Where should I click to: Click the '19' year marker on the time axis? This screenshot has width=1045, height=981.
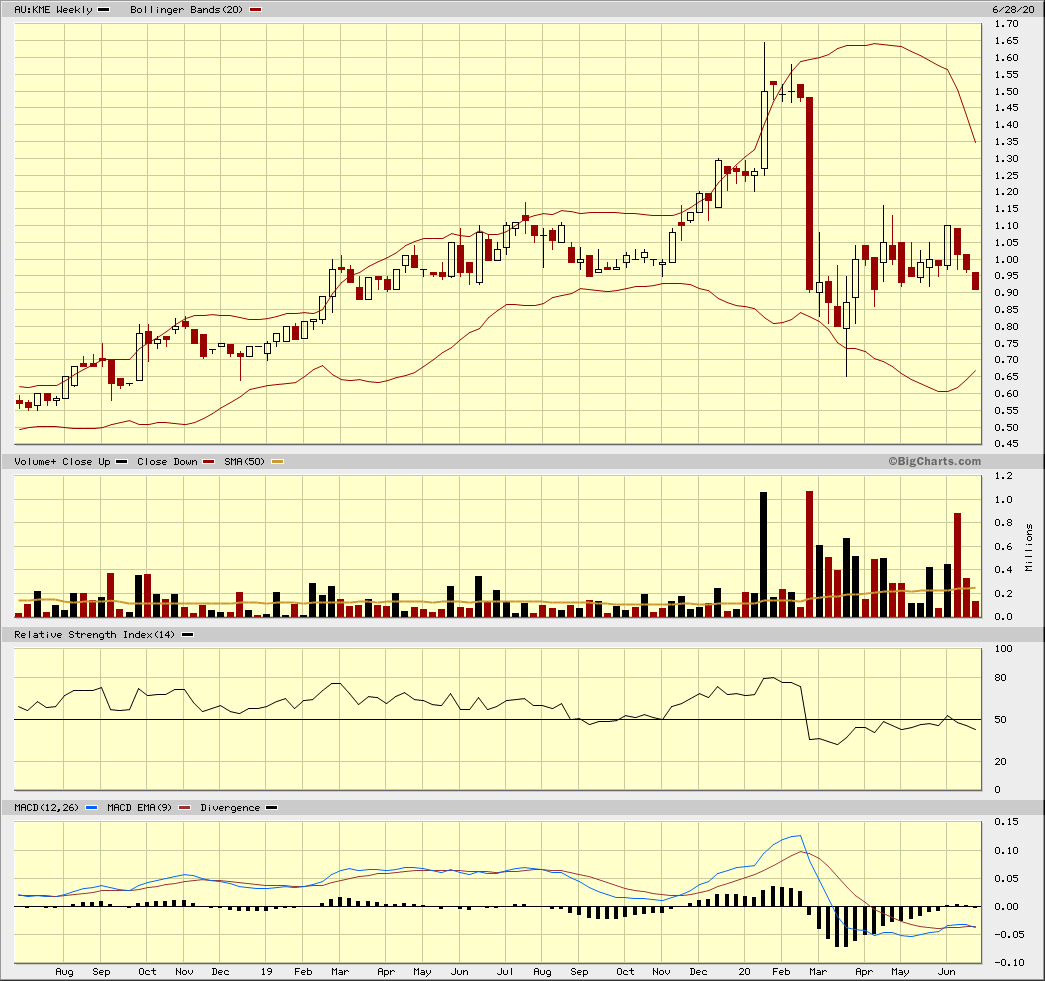pyautogui.click(x=267, y=971)
